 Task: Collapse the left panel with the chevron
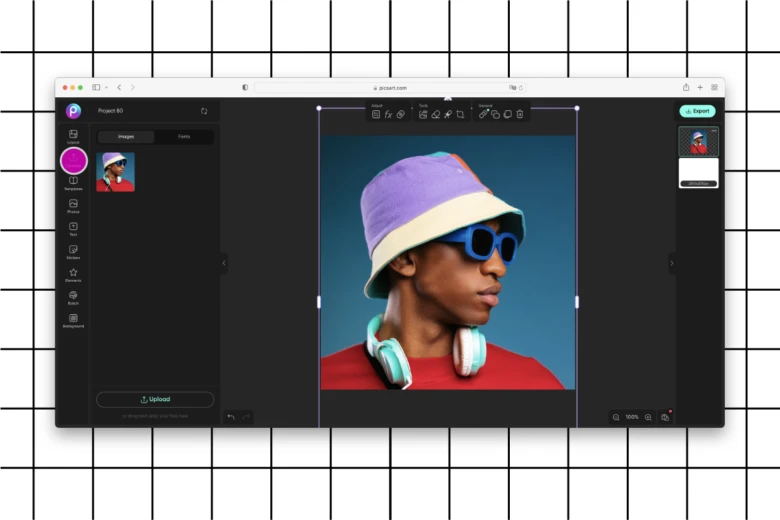point(224,263)
